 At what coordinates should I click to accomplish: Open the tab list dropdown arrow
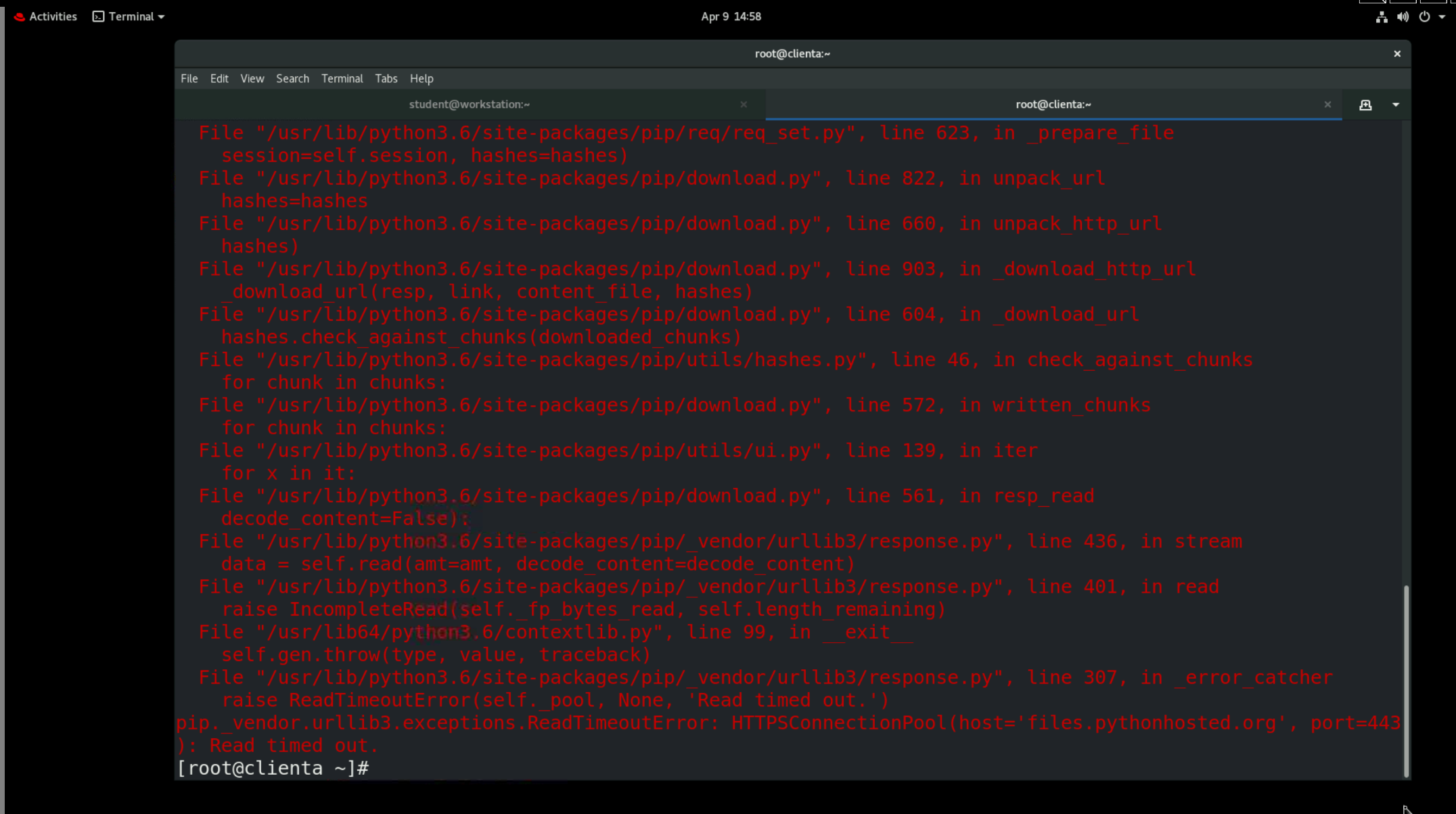pos(1395,104)
